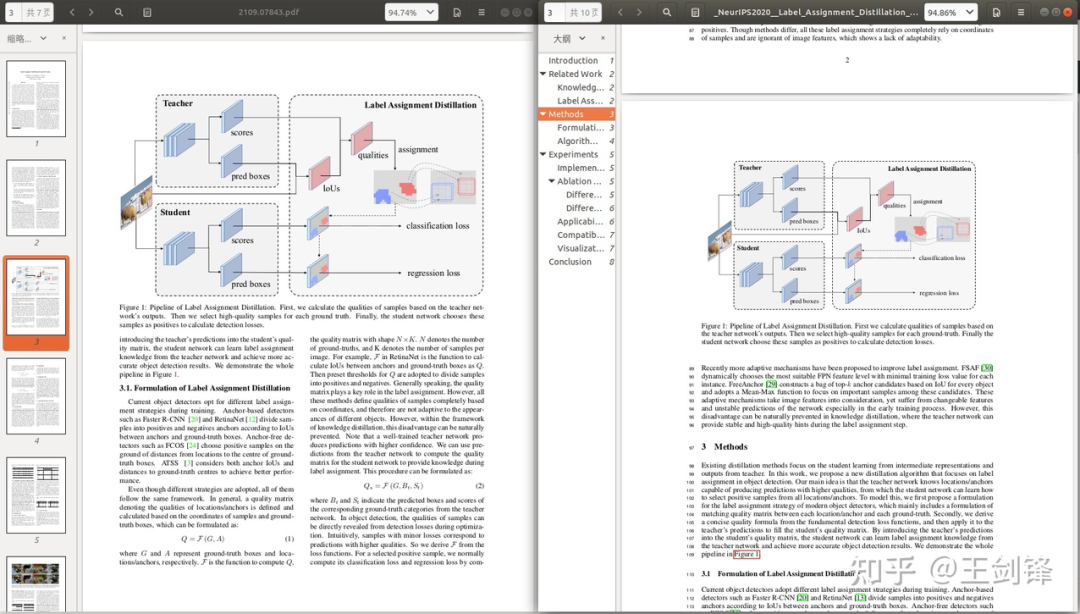
Task: Select Implemen... outline entry
Action: [581, 168]
